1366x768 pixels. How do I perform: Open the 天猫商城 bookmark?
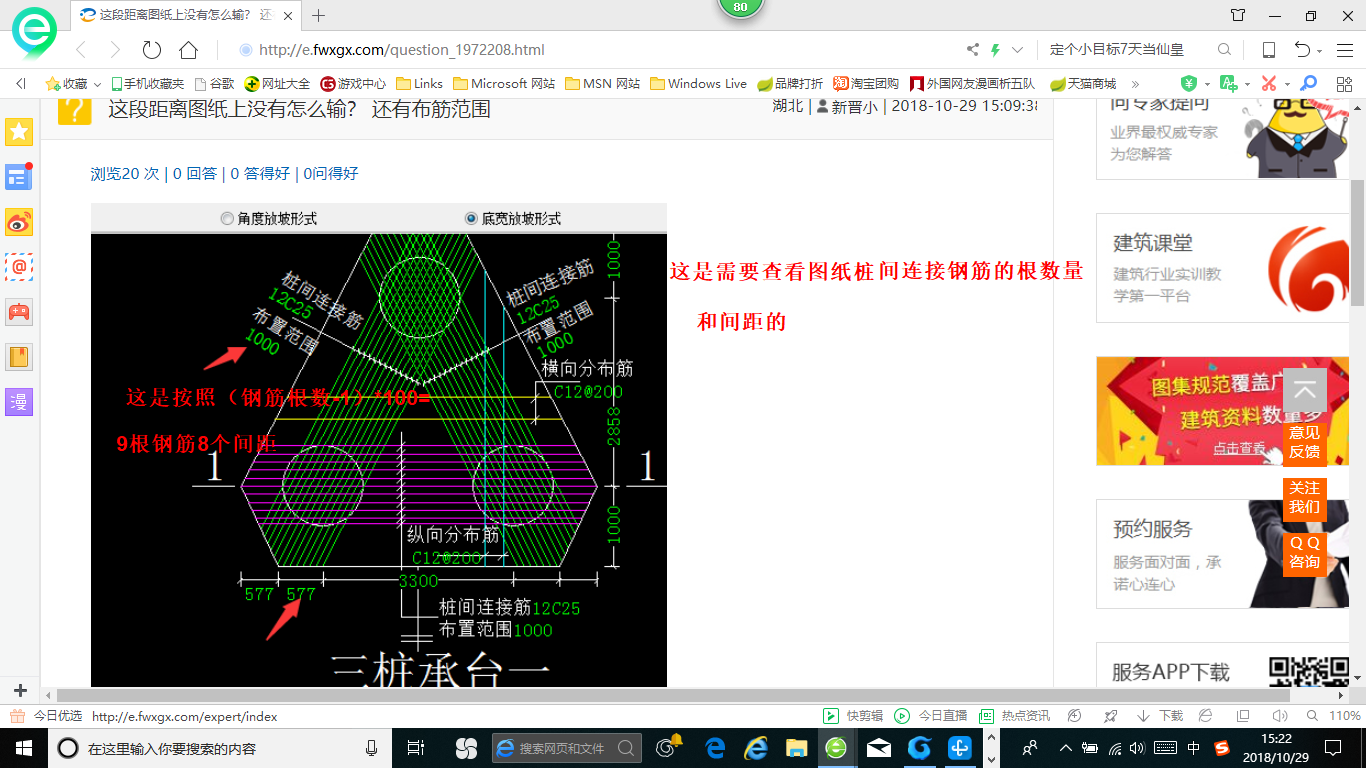(1083, 84)
